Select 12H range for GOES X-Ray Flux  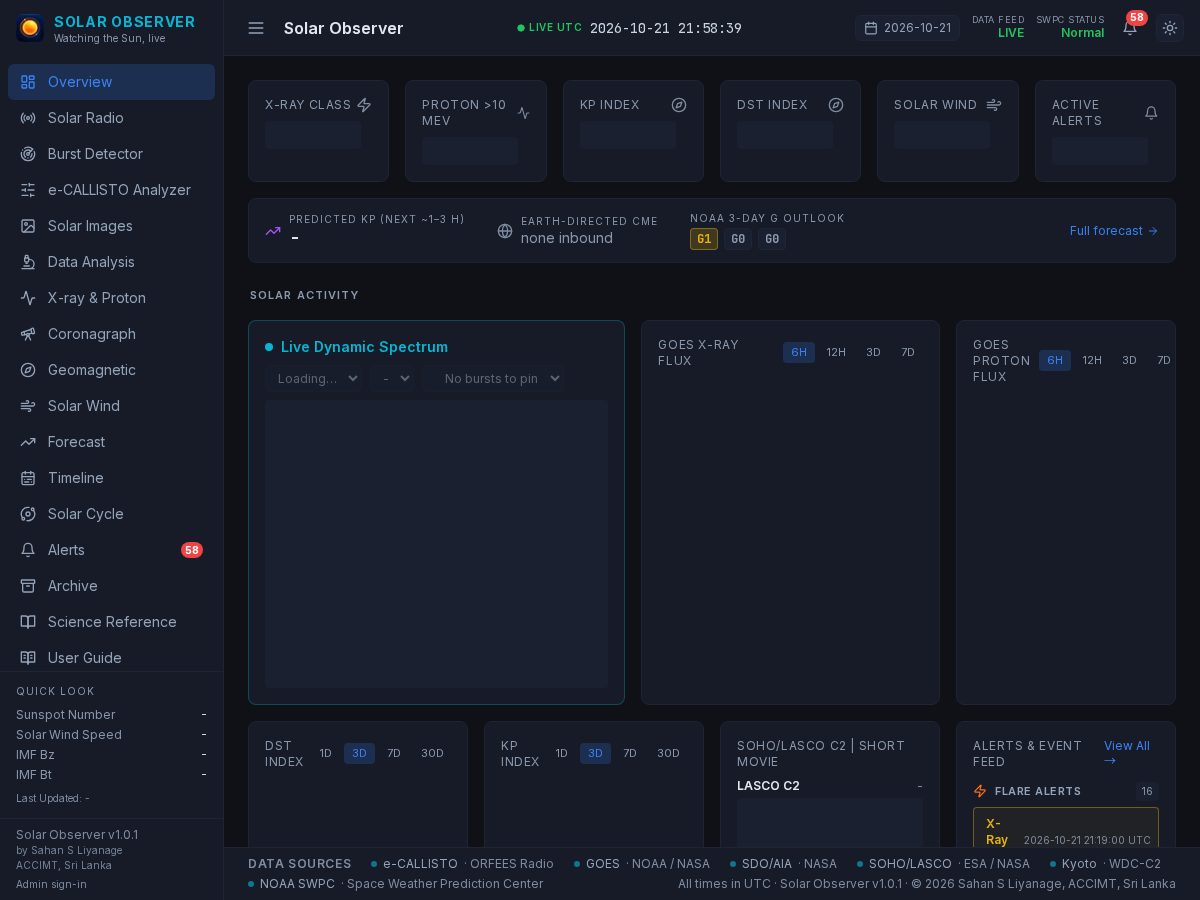(836, 352)
